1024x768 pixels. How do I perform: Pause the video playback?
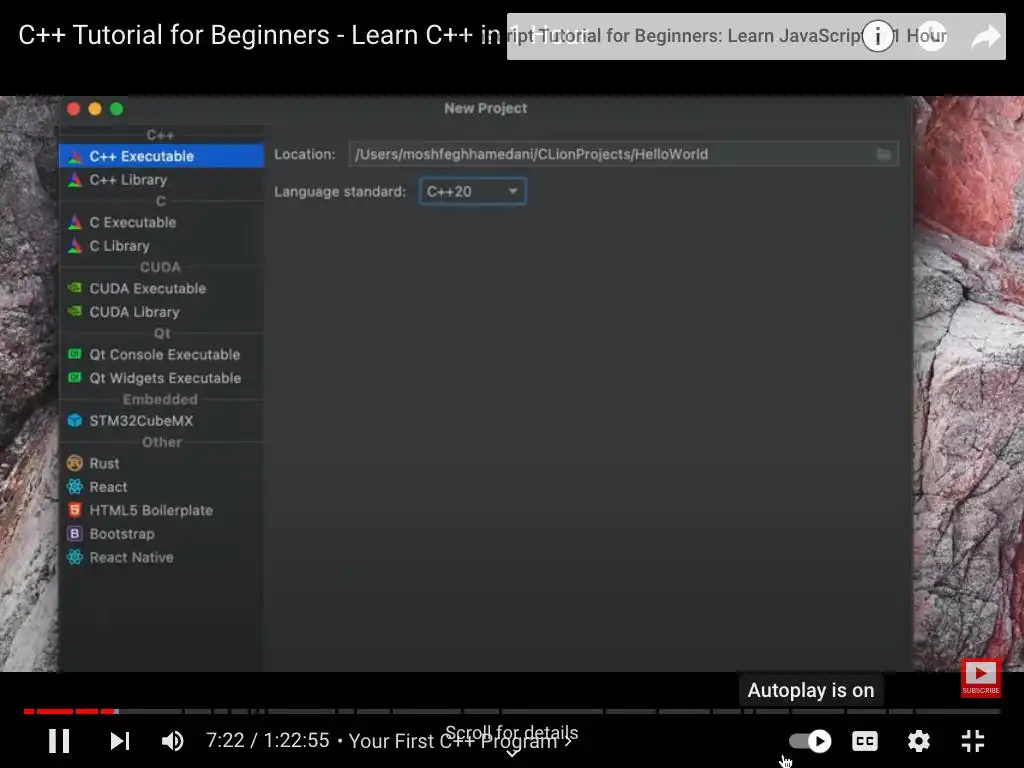pyautogui.click(x=59, y=741)
